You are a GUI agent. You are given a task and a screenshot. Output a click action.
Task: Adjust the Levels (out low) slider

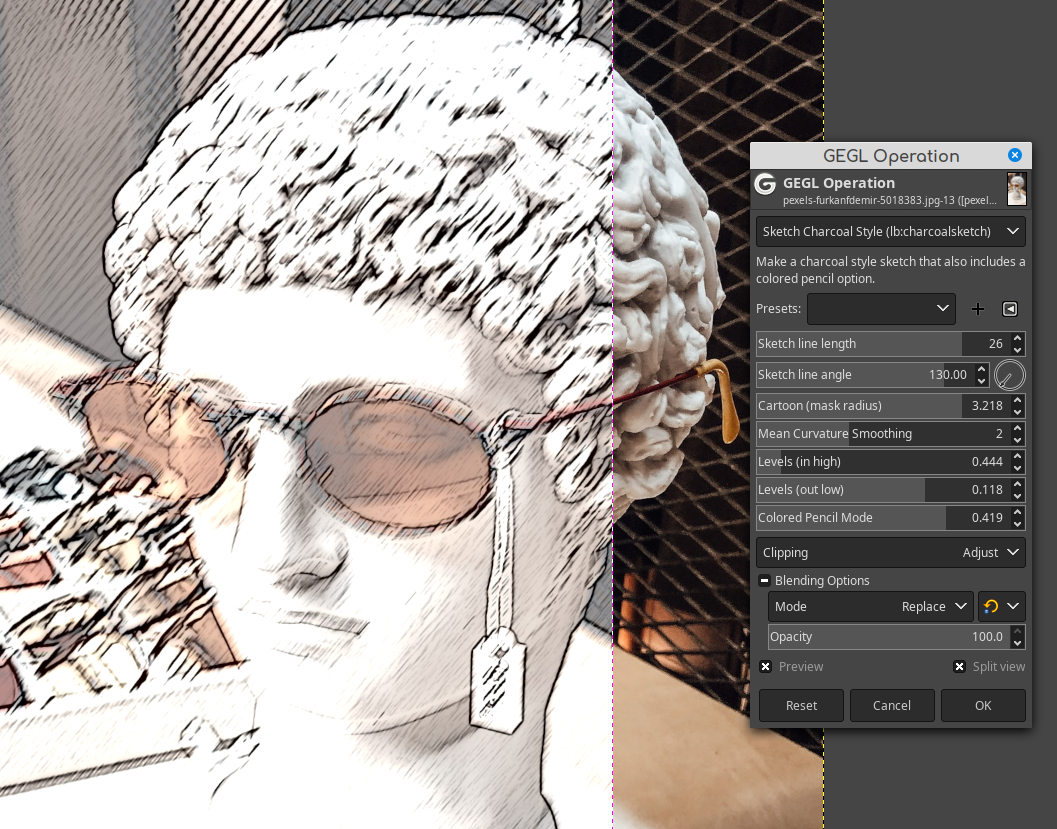[882, 490]
